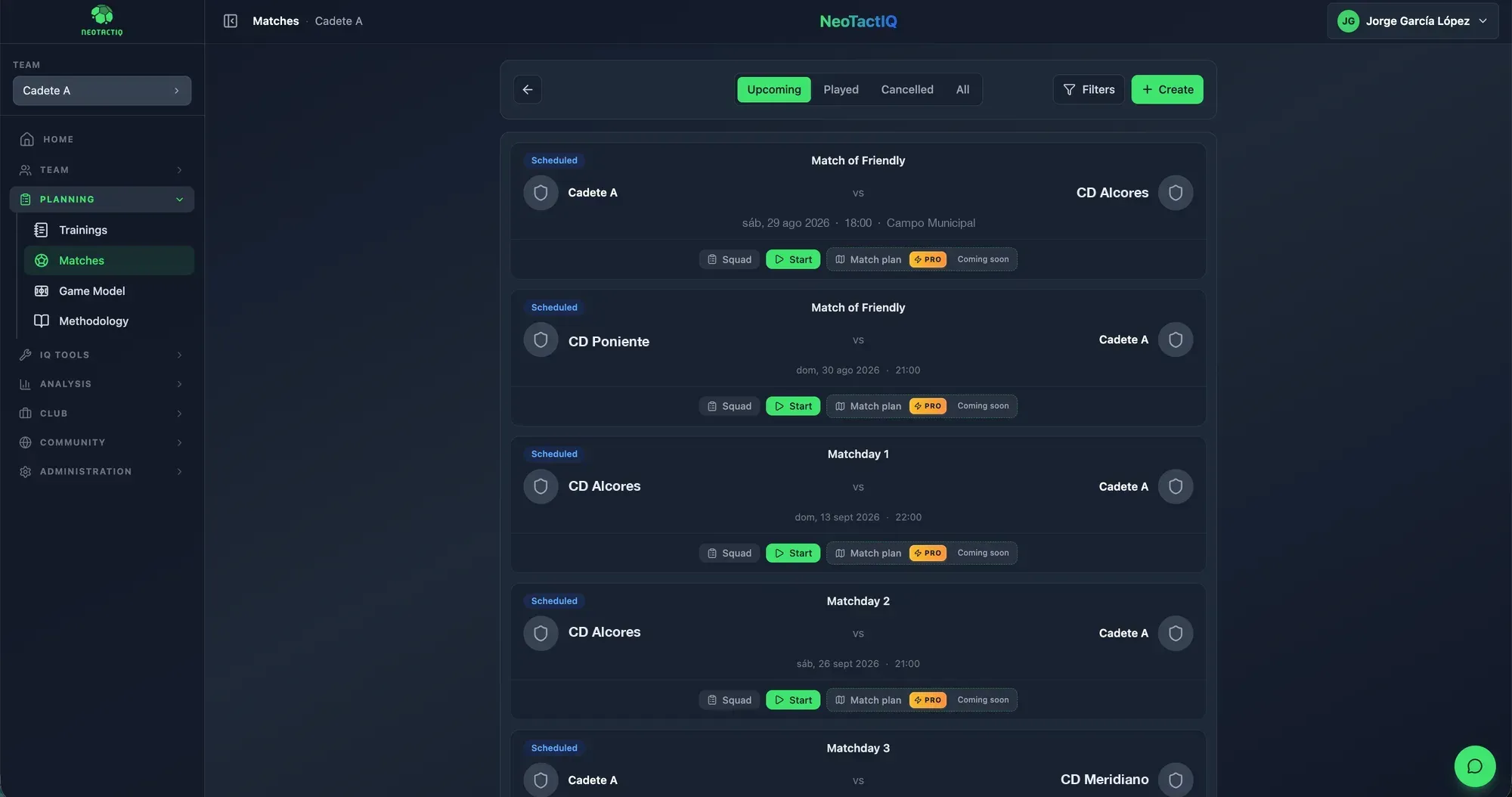Switch to the All tab
The width and height of the screenshot is (1512, 797).
coord(962,89)
